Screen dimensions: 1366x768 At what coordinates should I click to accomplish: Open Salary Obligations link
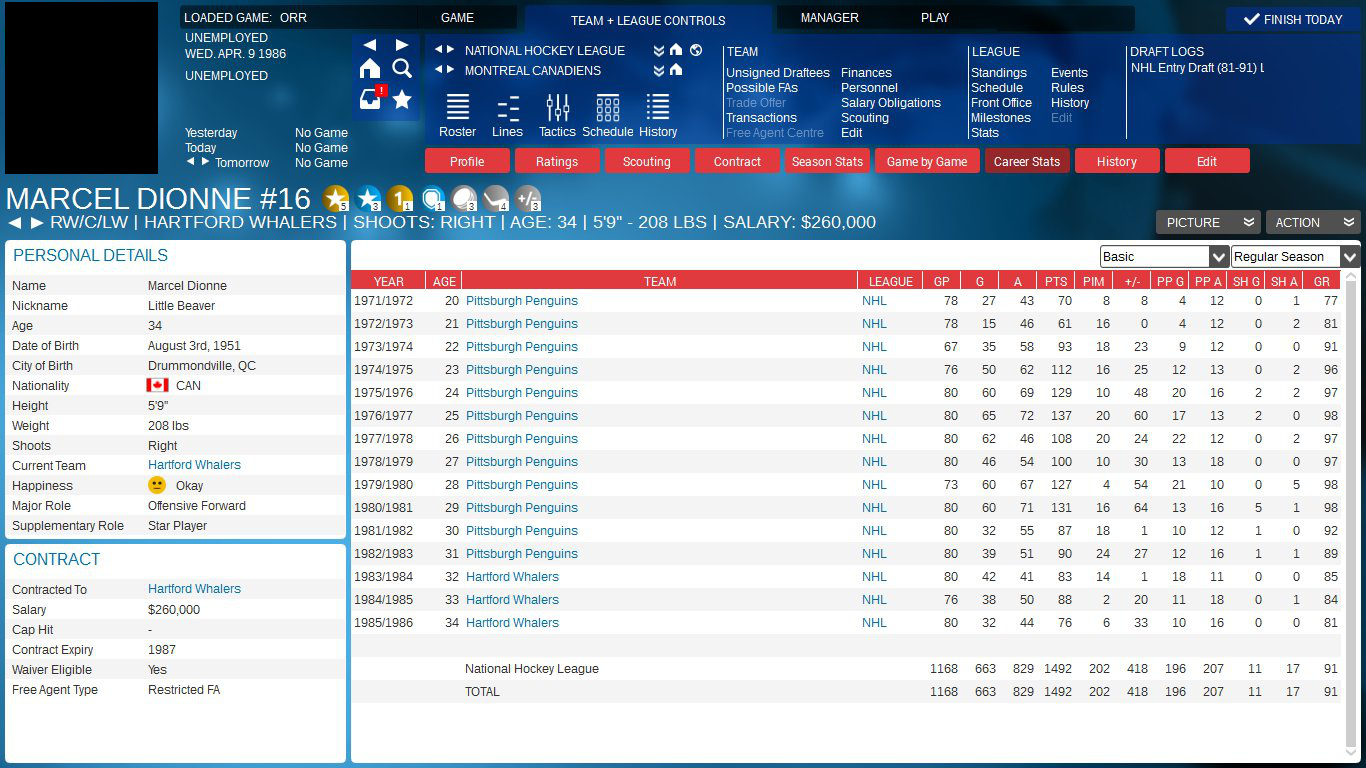click(x=891, y=103)
